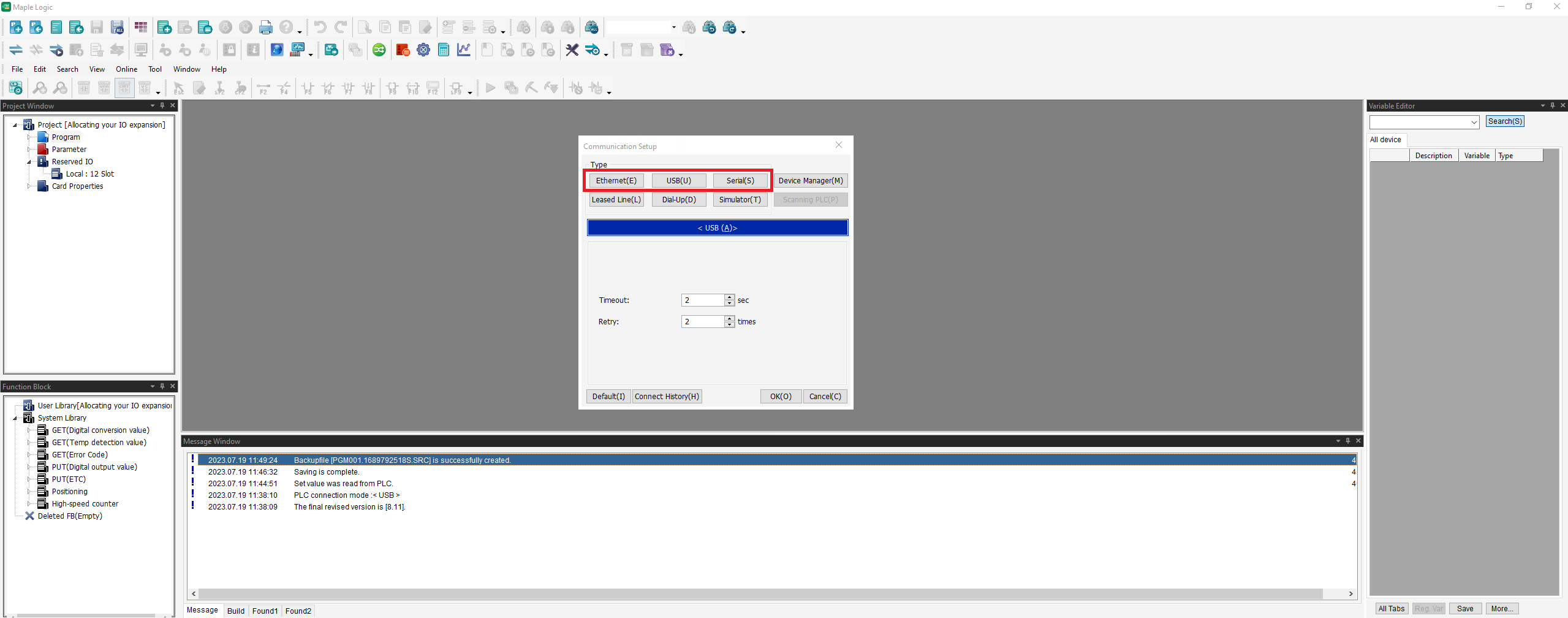
Task: Pin the Function Block panel
Action: [x=162, y=386]
